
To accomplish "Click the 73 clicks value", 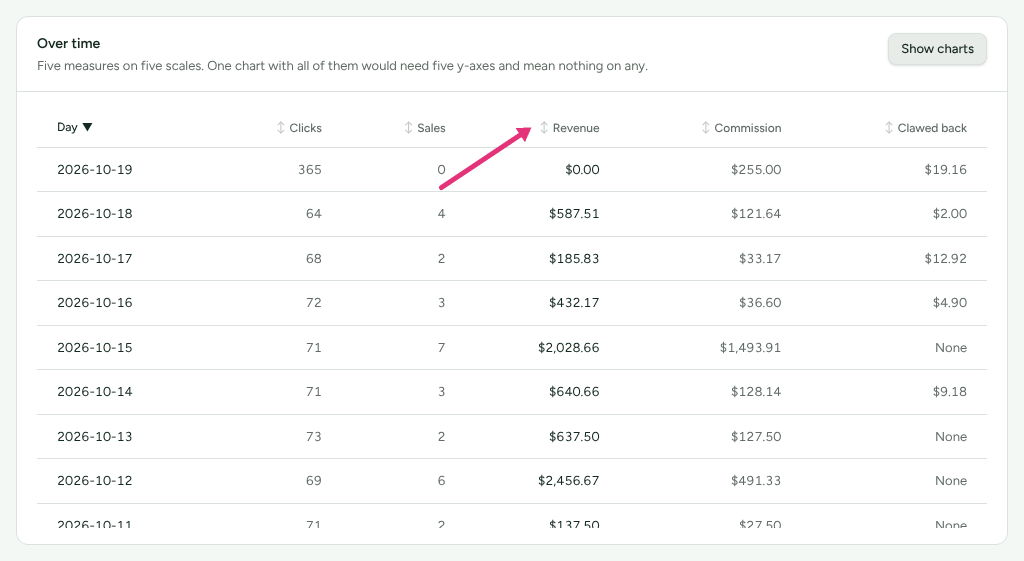I will 313,436.
